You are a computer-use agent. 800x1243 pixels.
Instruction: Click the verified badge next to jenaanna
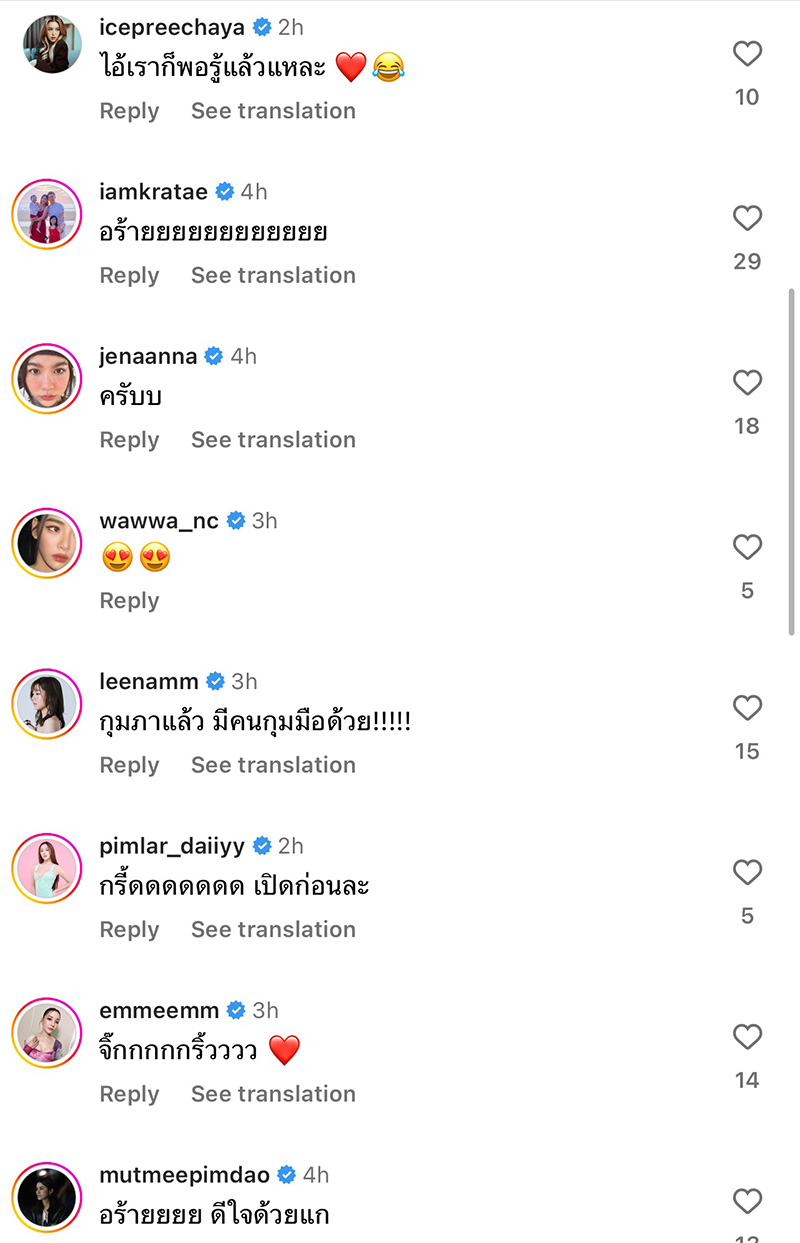[x=212, y=355]
